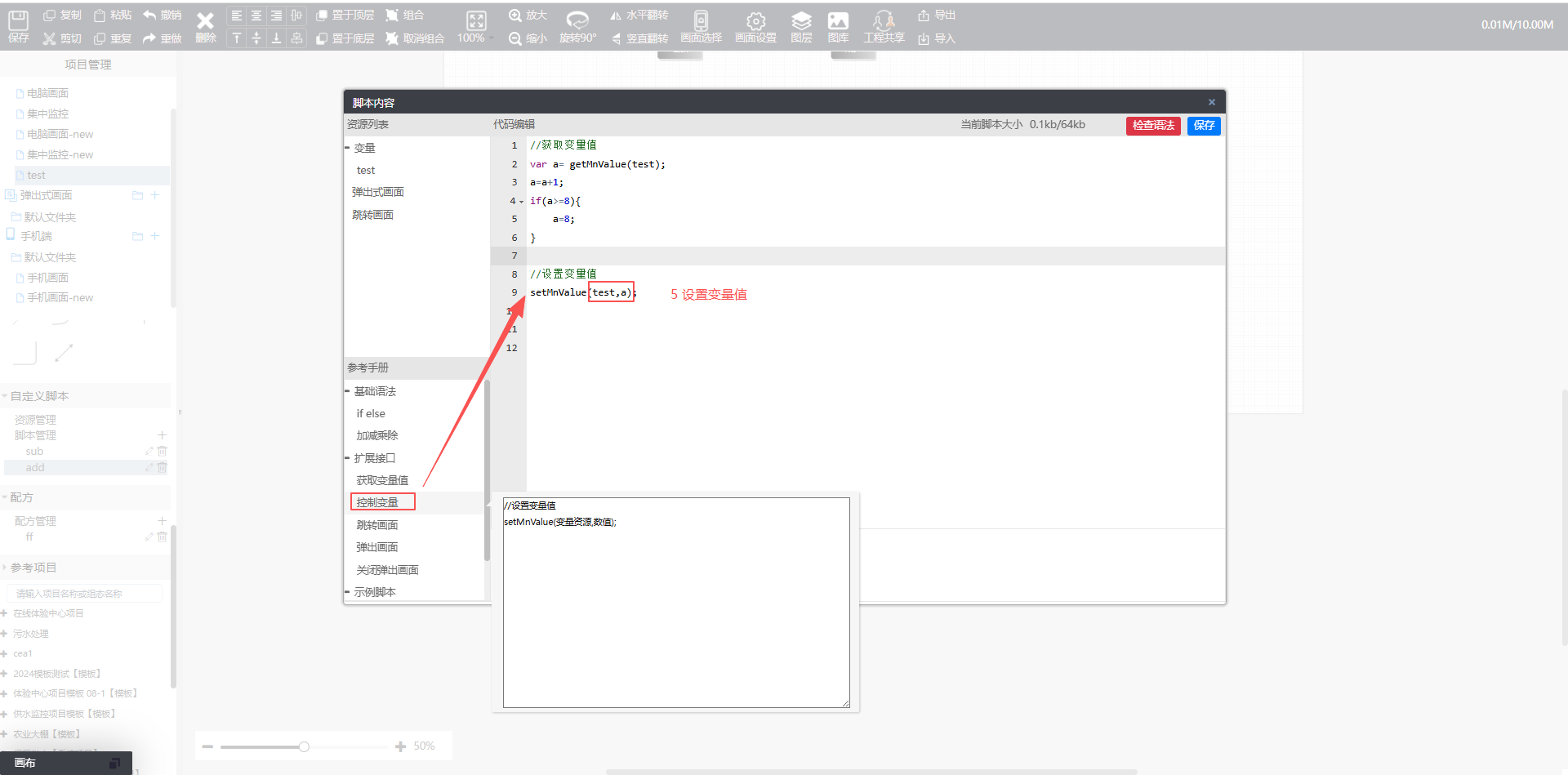Collapse the 扩展接口 section in reference manual
This screenshot has height=775, width=1568.
(347, 458)
